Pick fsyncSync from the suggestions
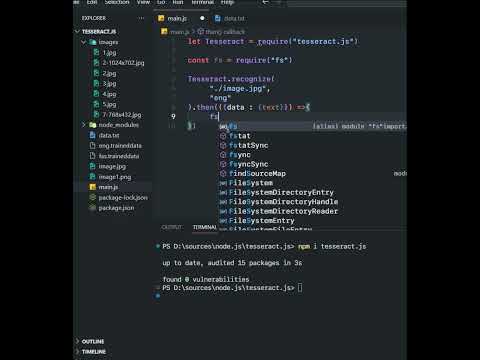The image size is (480, 360). click(249, 164)
